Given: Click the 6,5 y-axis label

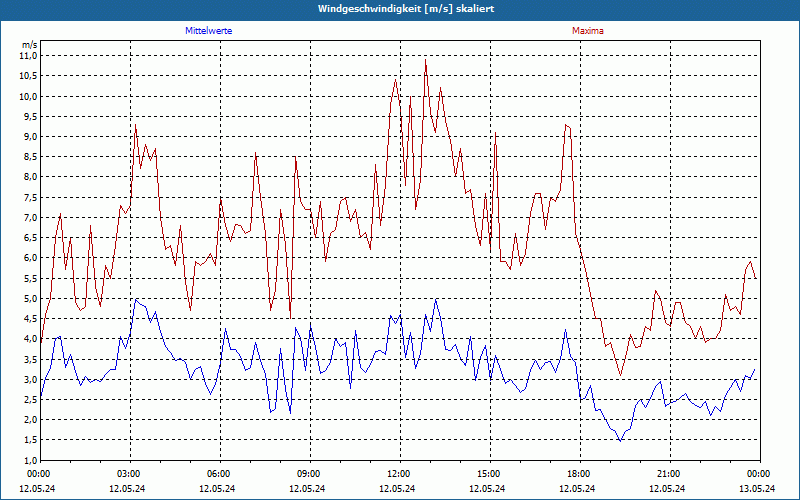Looking at the screenshot, I should pos(31,238).
